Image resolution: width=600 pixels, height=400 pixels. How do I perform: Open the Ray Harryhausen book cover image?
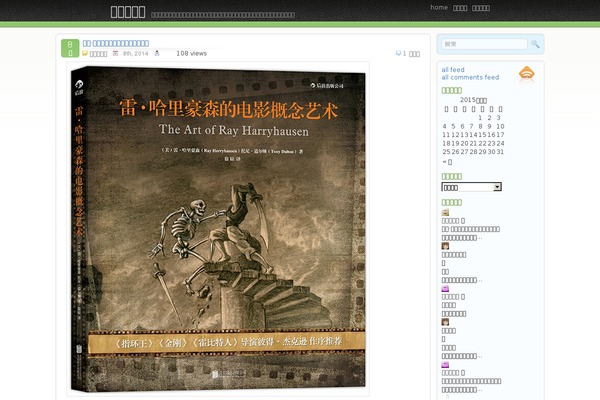pyautogui.click(x=218, y=228)
